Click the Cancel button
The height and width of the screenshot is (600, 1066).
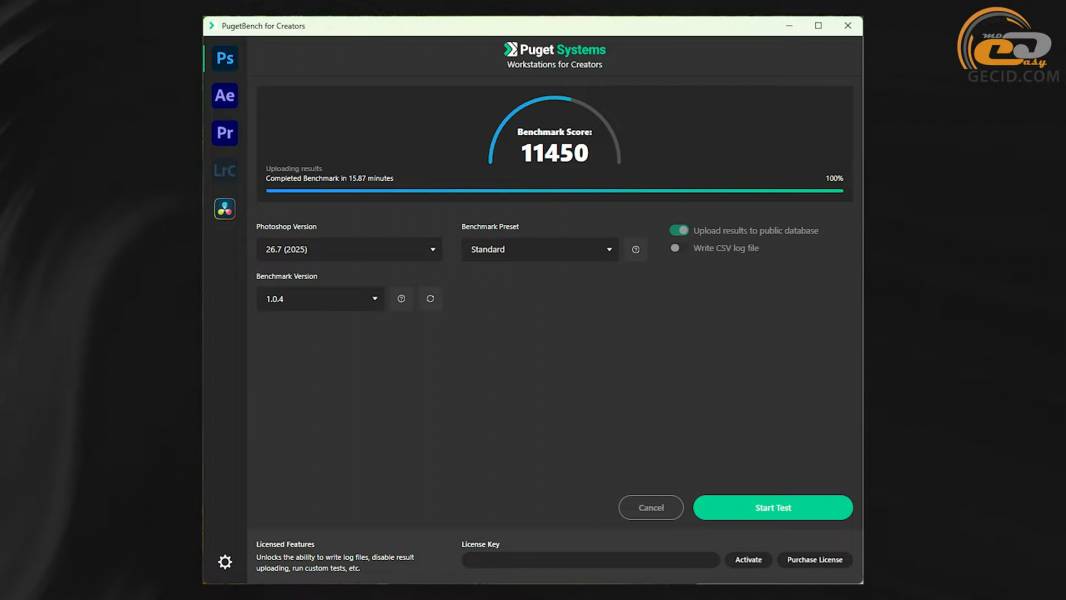click(651, 508)
